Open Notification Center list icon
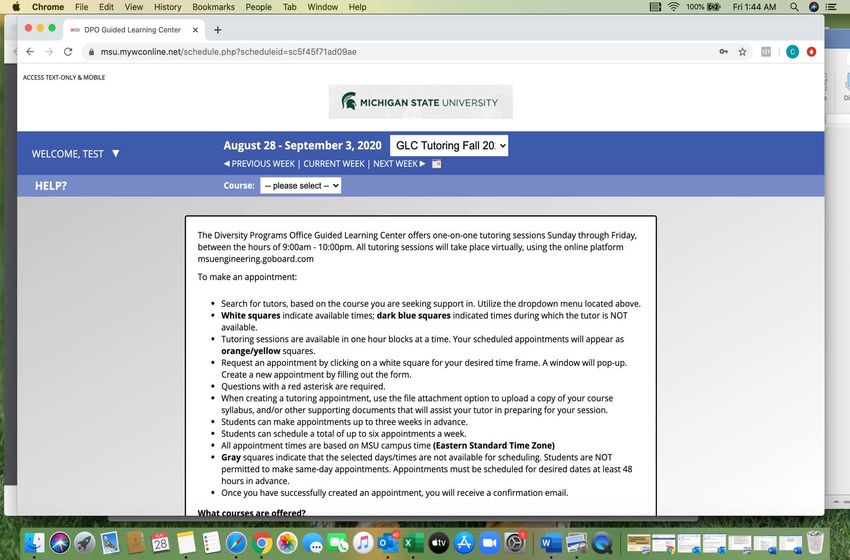The image size is (850, 560). coord(830,7)
